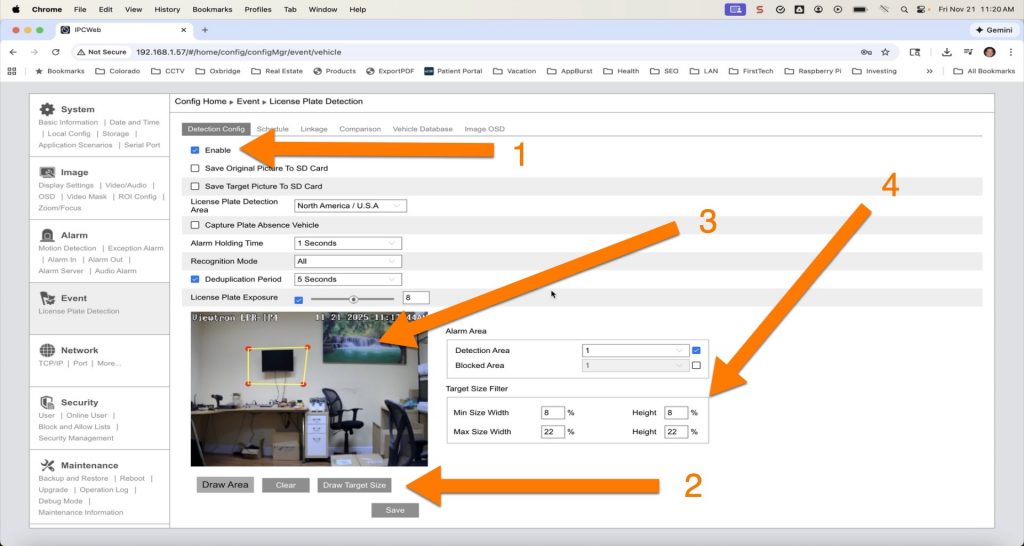Viewport: 1024px width, 546px height.
Task: Click the License Plate Exposure slider
Action: click(353, 298)
